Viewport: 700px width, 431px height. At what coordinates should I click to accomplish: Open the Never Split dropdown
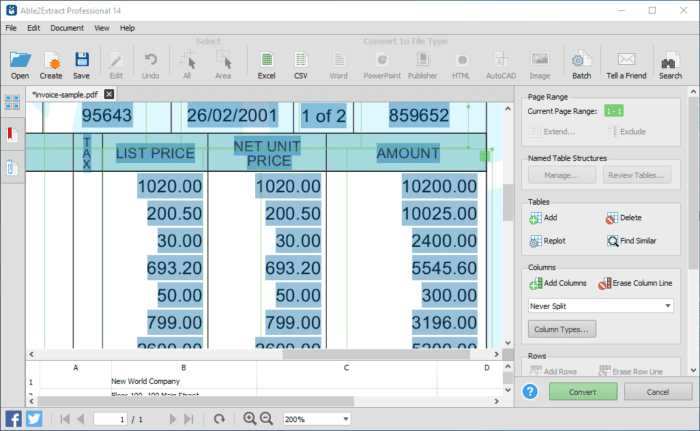[600, 306]
